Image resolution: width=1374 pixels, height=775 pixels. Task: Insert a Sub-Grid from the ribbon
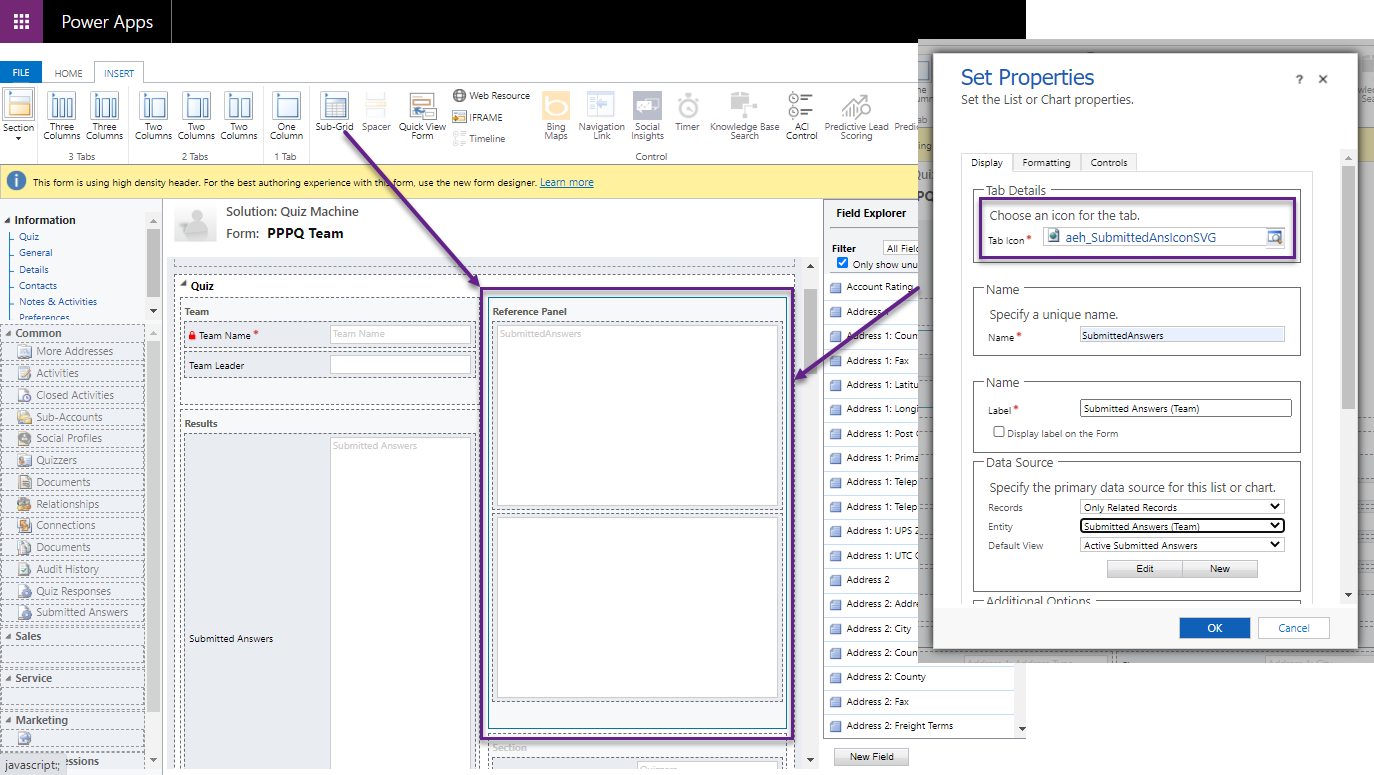(334, 112)
